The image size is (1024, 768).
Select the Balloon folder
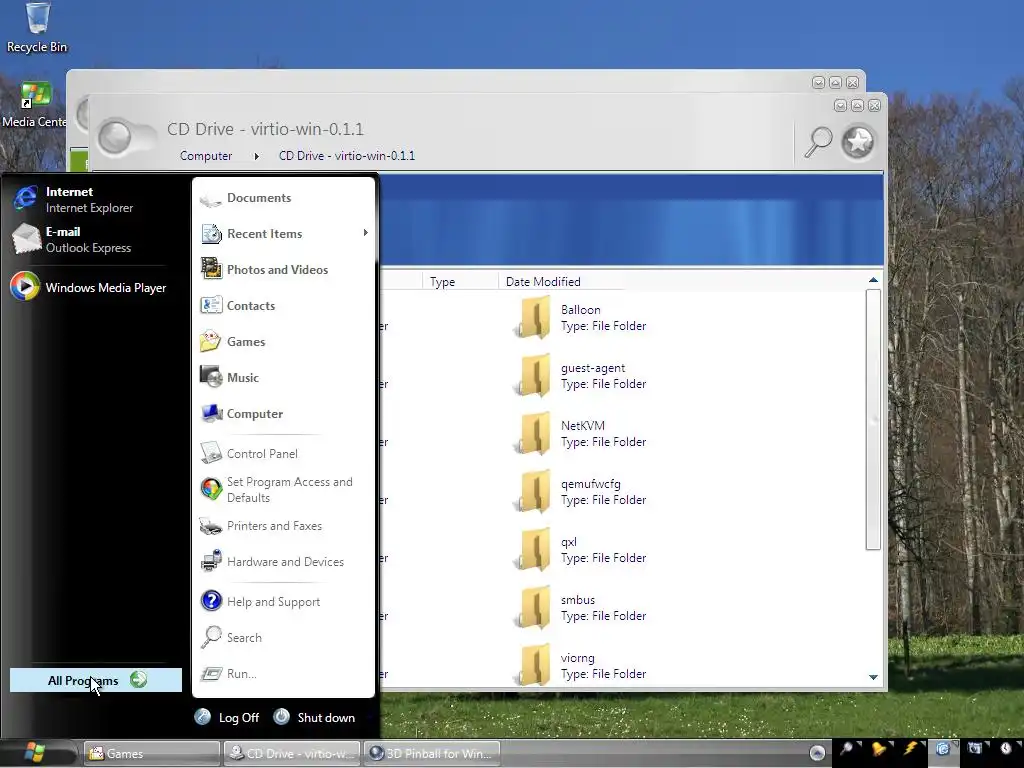pyautogui.click(x=580, y=317)
